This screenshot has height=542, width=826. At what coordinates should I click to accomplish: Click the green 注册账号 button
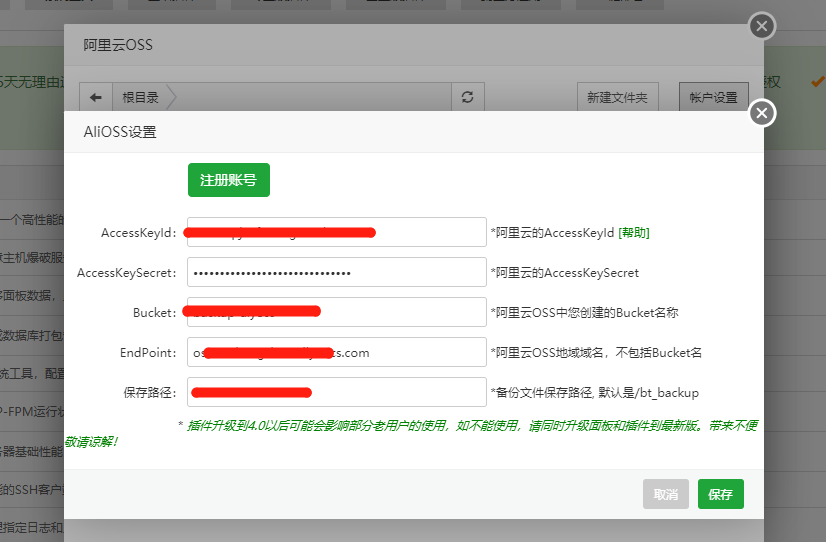click(229, 180)
